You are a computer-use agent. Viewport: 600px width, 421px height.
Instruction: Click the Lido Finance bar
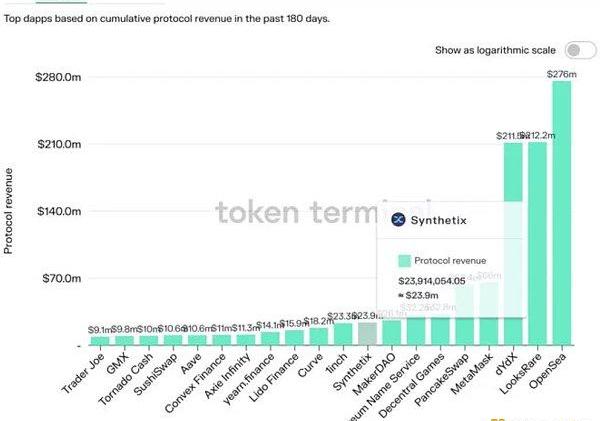(x=294, y=338)
